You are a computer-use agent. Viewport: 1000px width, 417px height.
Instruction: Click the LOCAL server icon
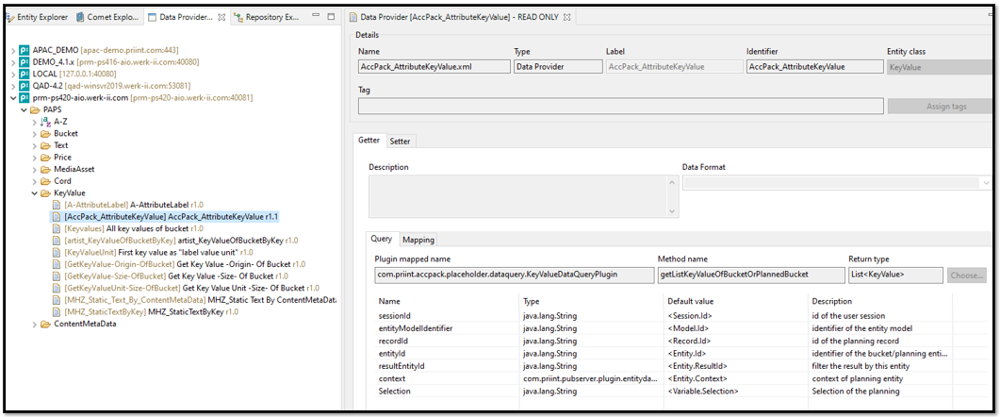point(24,74)
